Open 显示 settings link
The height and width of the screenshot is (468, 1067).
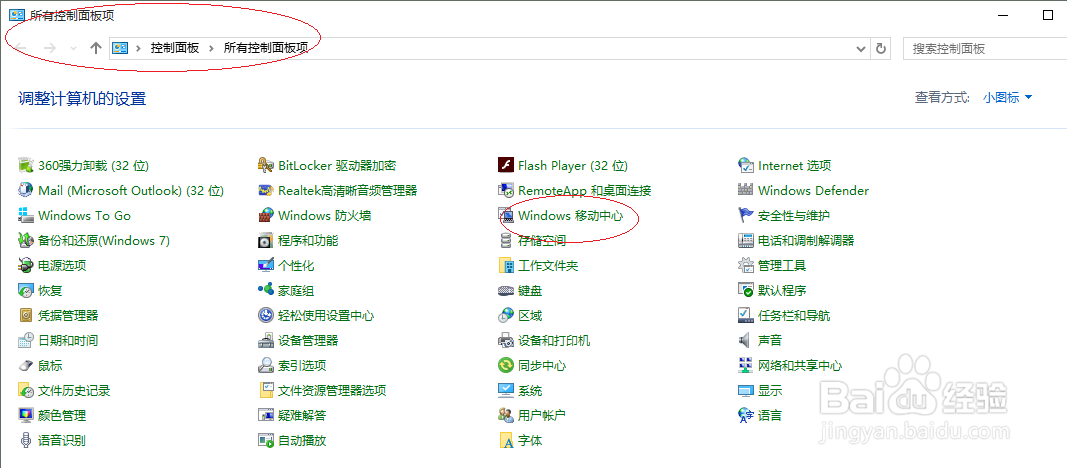[x=770, y=390]
